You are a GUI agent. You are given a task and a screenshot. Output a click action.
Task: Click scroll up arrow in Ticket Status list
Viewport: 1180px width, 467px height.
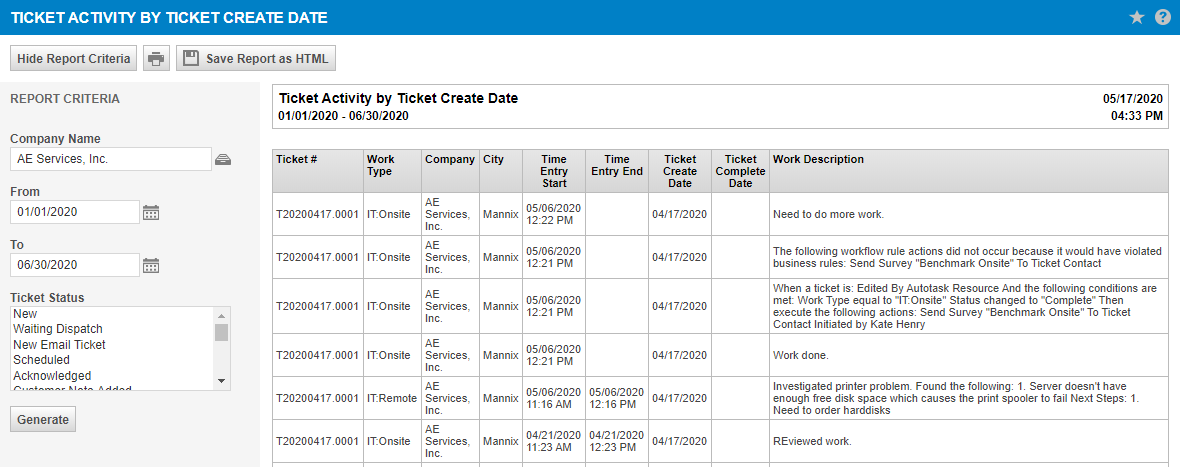point(222,314)
